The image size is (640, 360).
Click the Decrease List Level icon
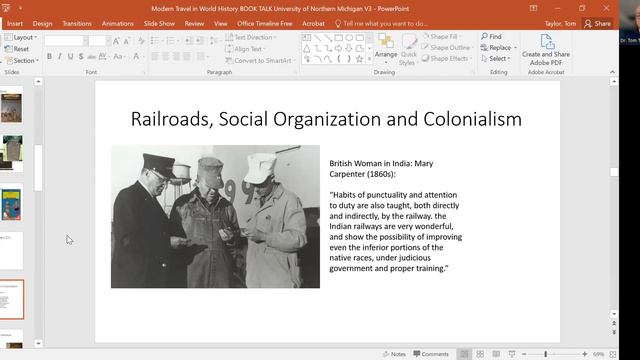[188, 40]
